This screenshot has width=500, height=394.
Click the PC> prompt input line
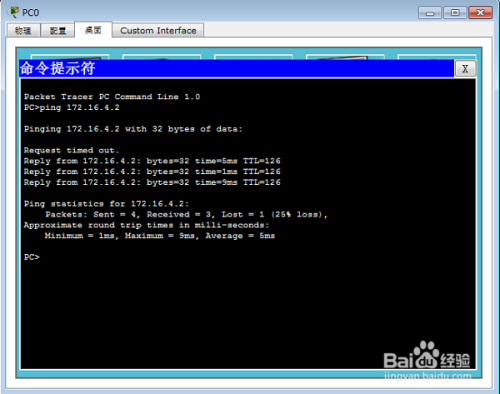32,257
